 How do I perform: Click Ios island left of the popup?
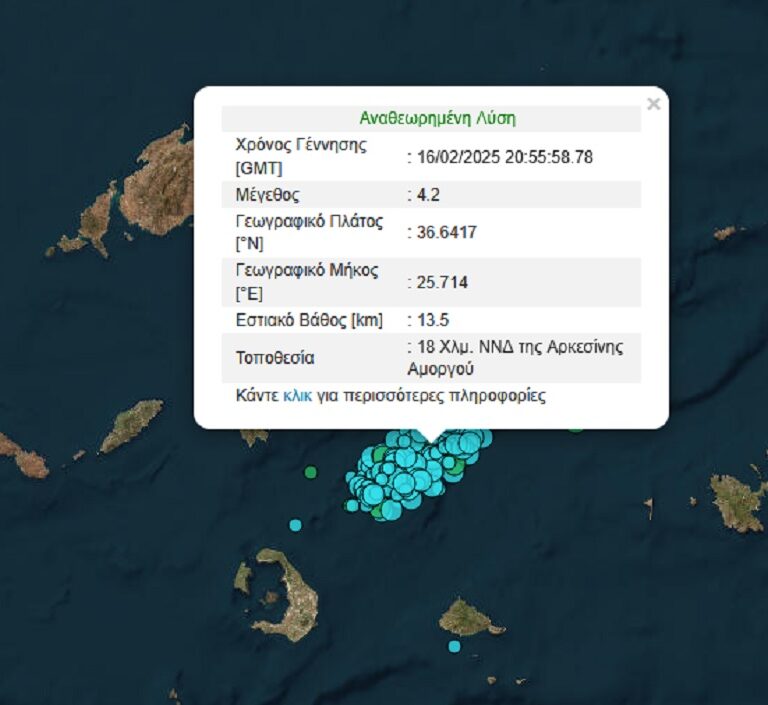pos(131,426)
